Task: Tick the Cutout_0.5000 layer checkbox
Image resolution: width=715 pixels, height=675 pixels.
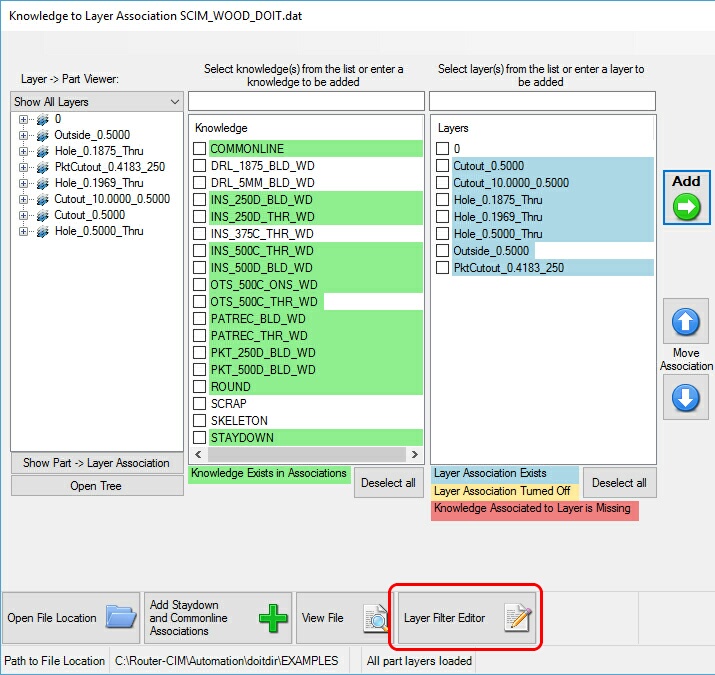Action: tap(442, 166)
